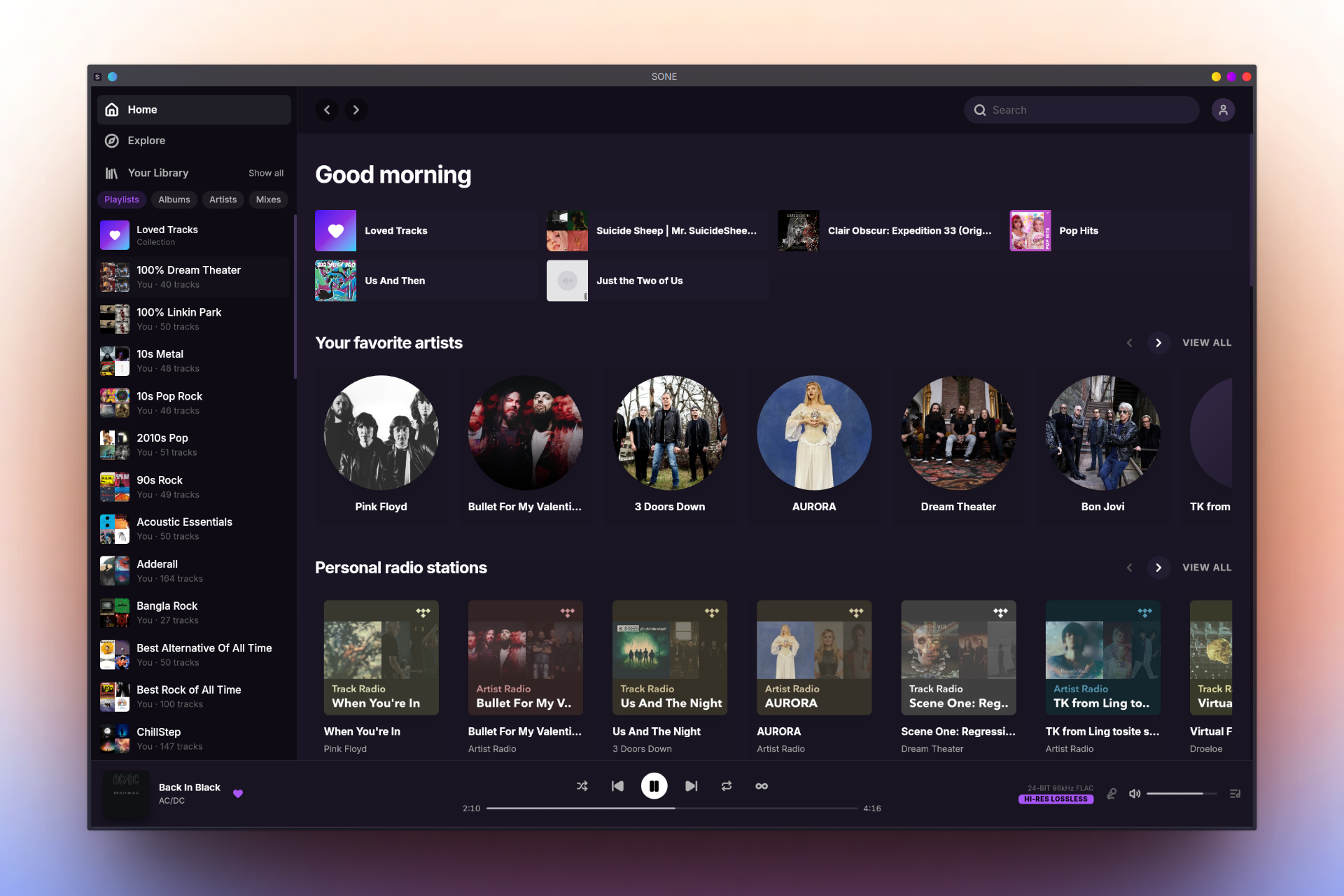
Task: Open the Back In Black album art
Action: [127, 794]
